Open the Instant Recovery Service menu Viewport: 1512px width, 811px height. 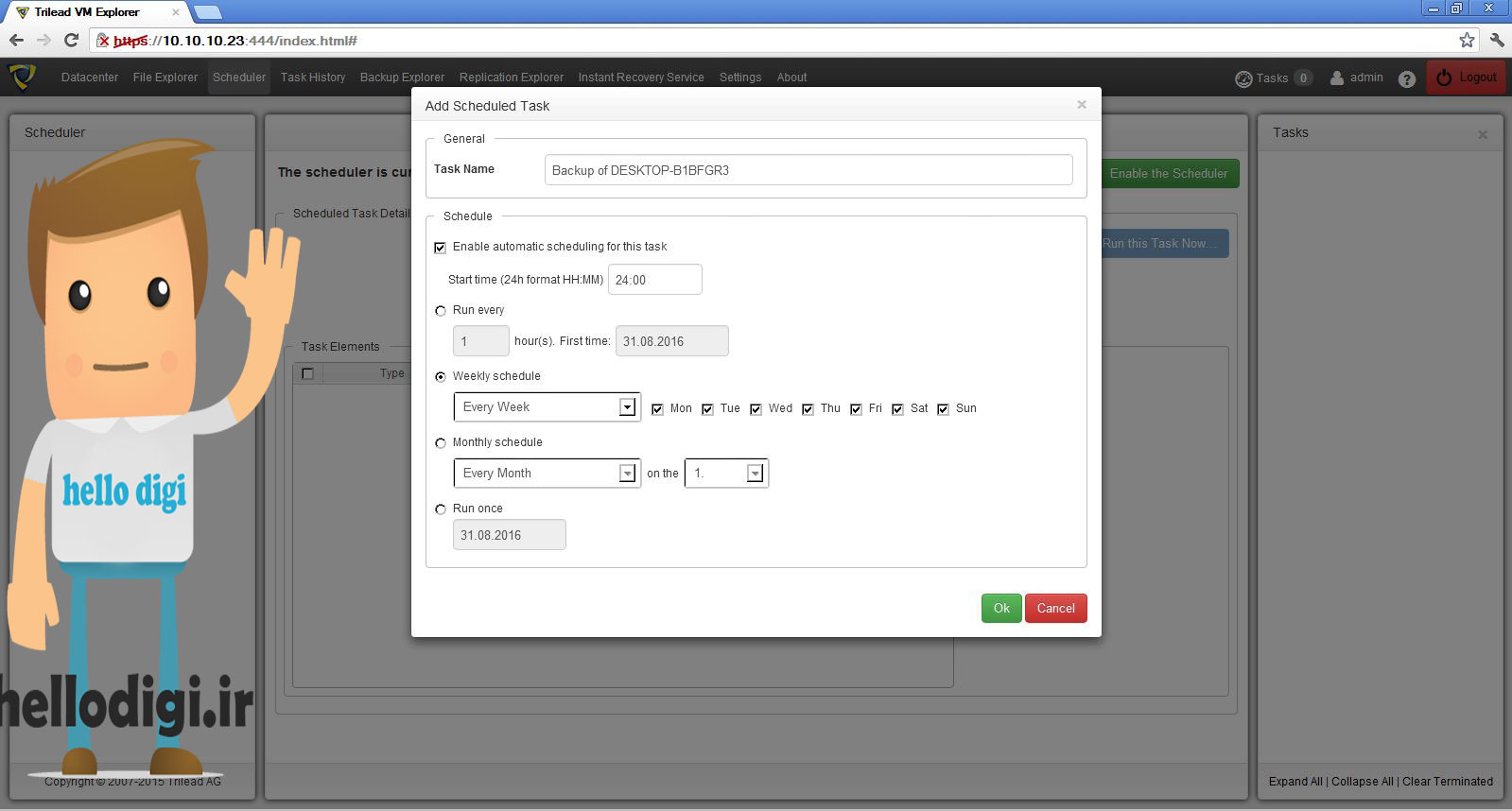(x=641, y=78)
